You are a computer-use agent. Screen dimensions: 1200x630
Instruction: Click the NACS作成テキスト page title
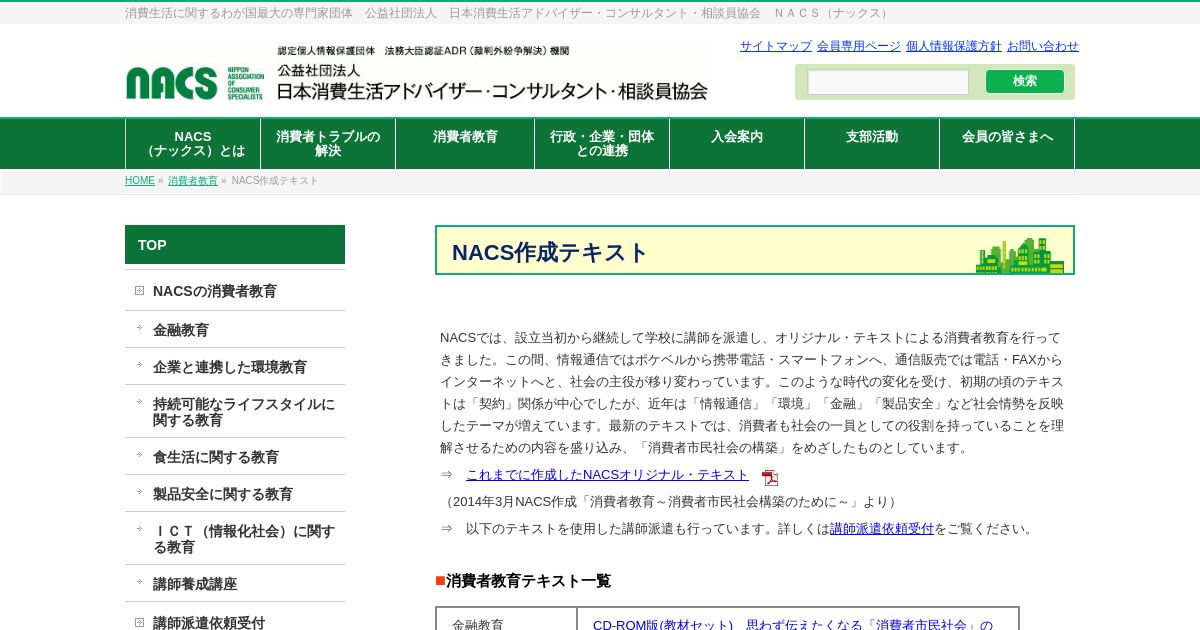(551, 252)
